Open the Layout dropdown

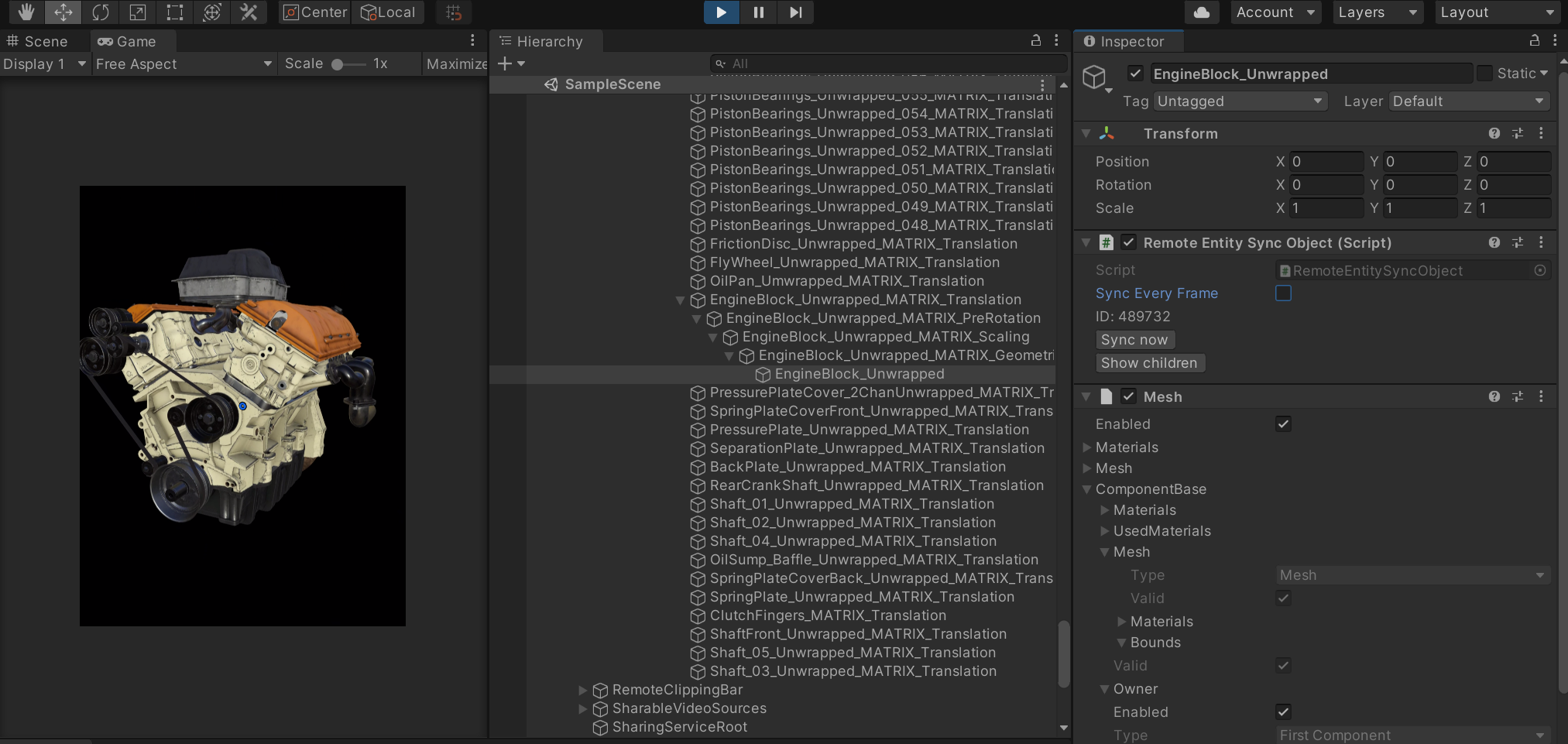click(x=1497, y=12)
